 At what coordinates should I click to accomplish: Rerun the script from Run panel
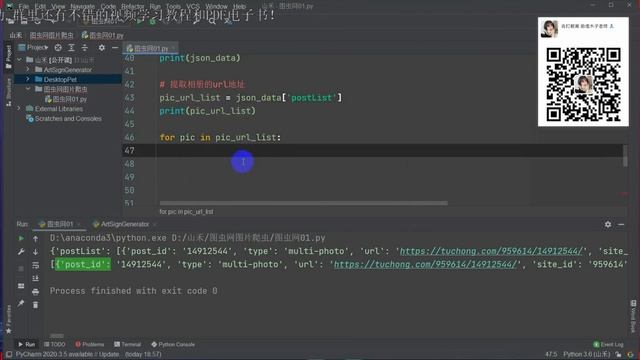21,238
